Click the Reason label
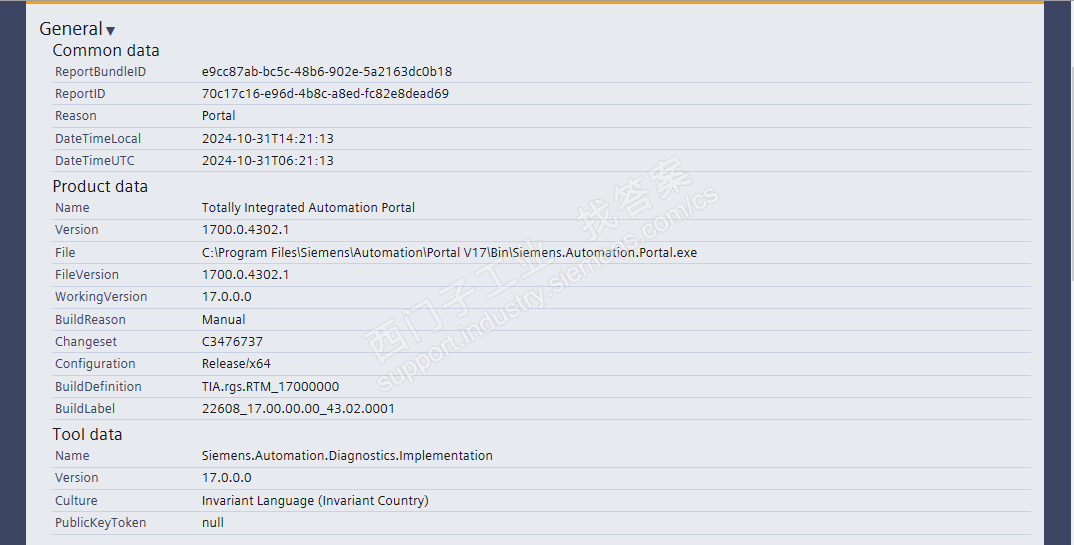Viewport: 1074px width, 545px height. [75, 116]
